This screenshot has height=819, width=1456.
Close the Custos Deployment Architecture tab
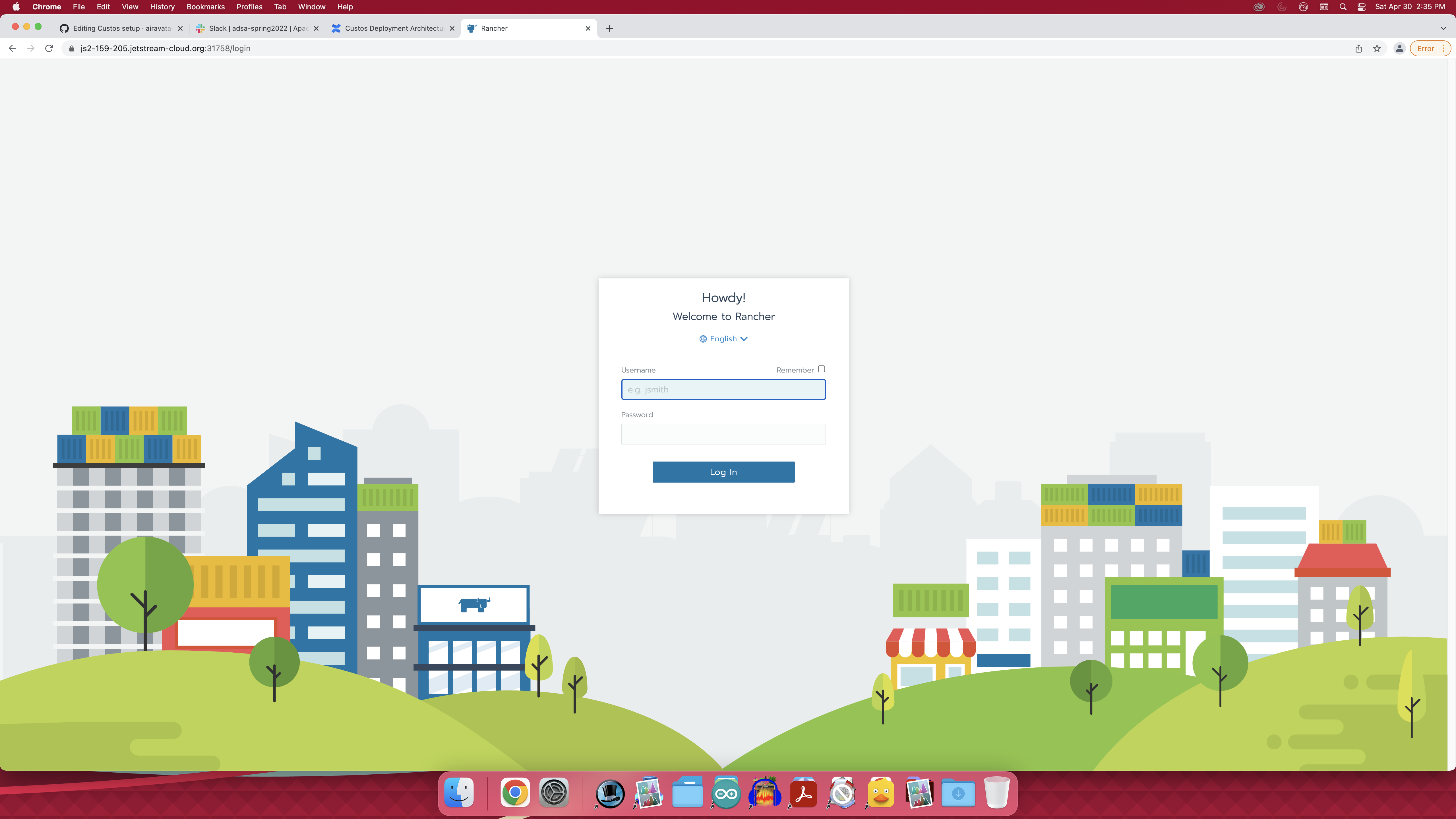[452, 28]
